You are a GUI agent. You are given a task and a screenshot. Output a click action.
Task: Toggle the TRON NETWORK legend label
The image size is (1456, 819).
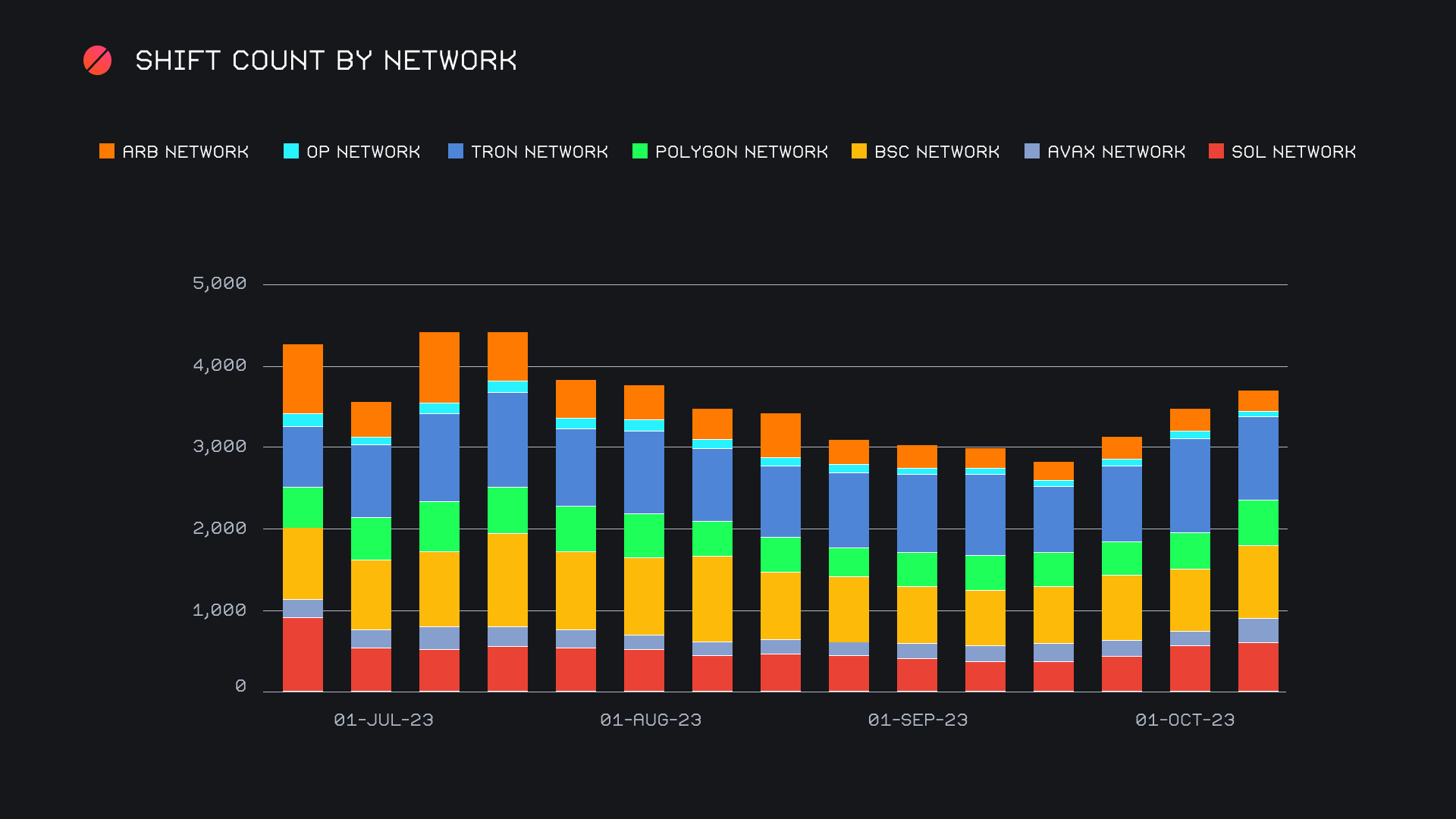click(x=539, y=152)
